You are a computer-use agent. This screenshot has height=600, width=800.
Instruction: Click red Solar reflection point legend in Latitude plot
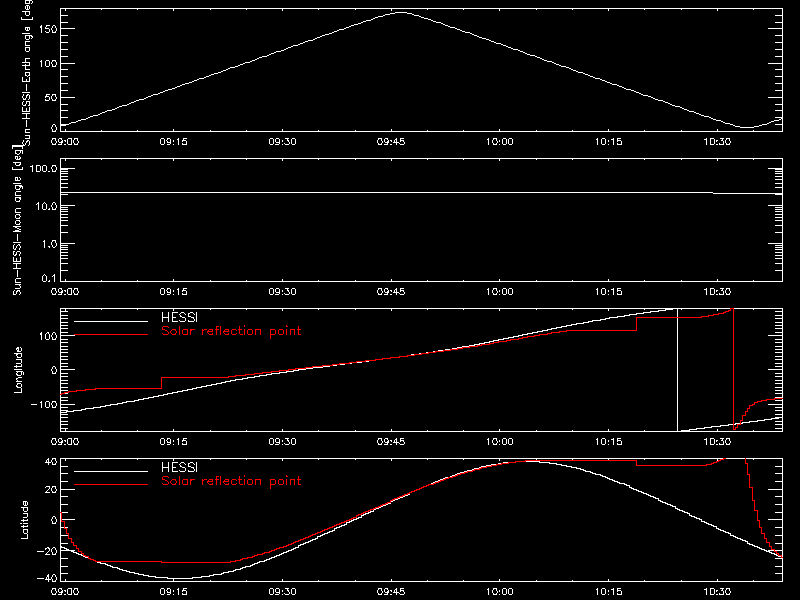click(231, 481)
